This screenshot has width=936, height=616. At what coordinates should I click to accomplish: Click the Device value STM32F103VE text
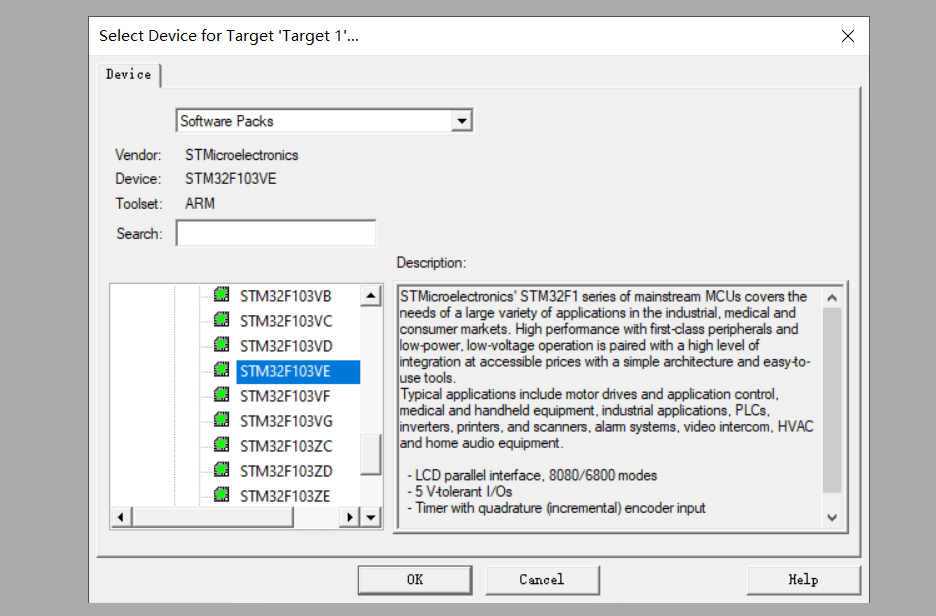[x=230, y=179]
